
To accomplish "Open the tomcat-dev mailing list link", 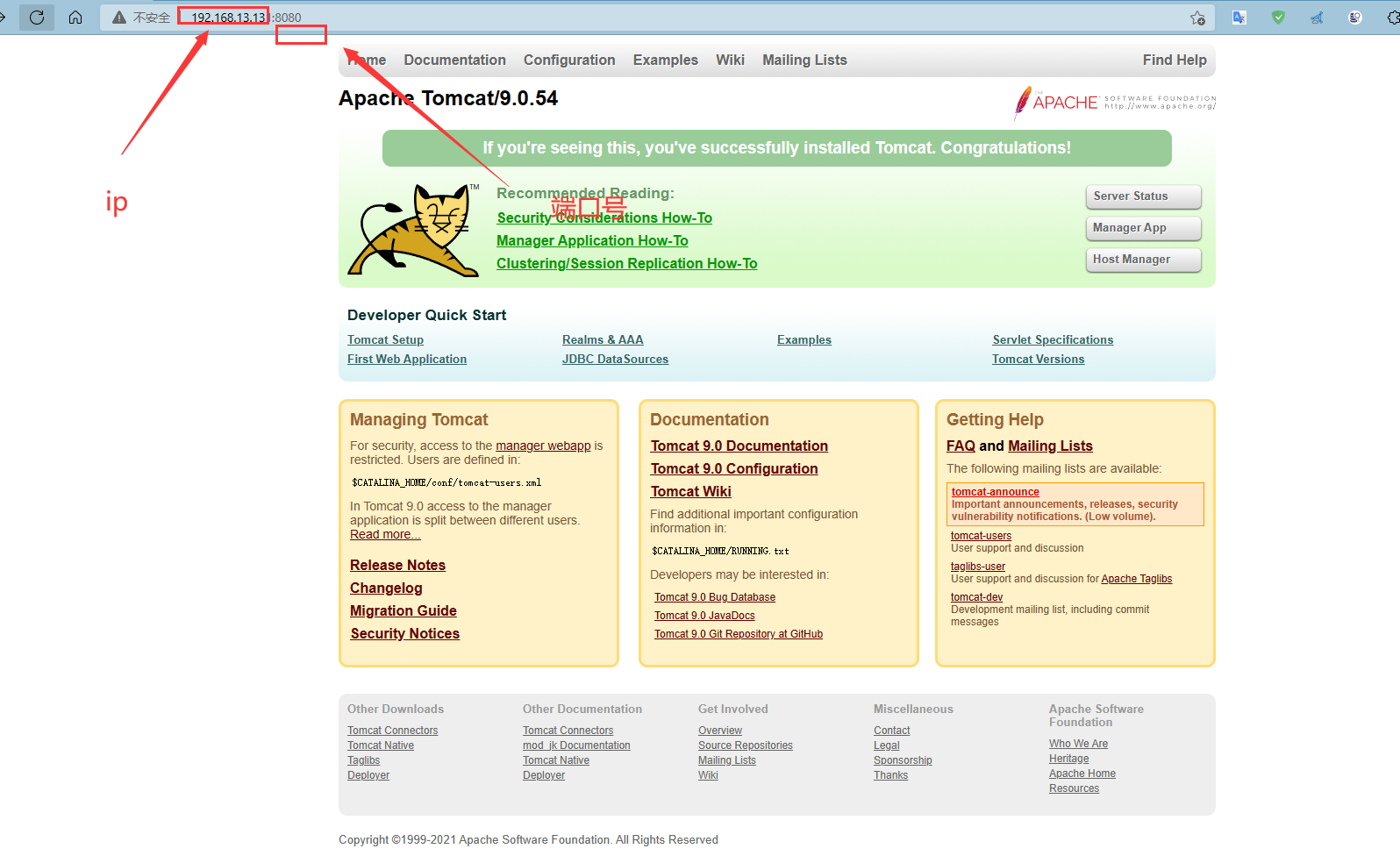I will (x=976, y=597).
